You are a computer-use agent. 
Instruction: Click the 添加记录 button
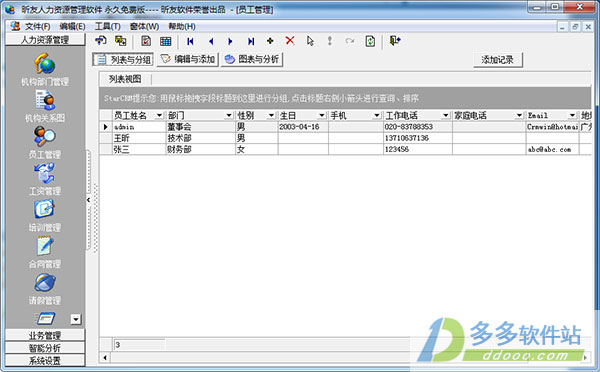[497, 60]
